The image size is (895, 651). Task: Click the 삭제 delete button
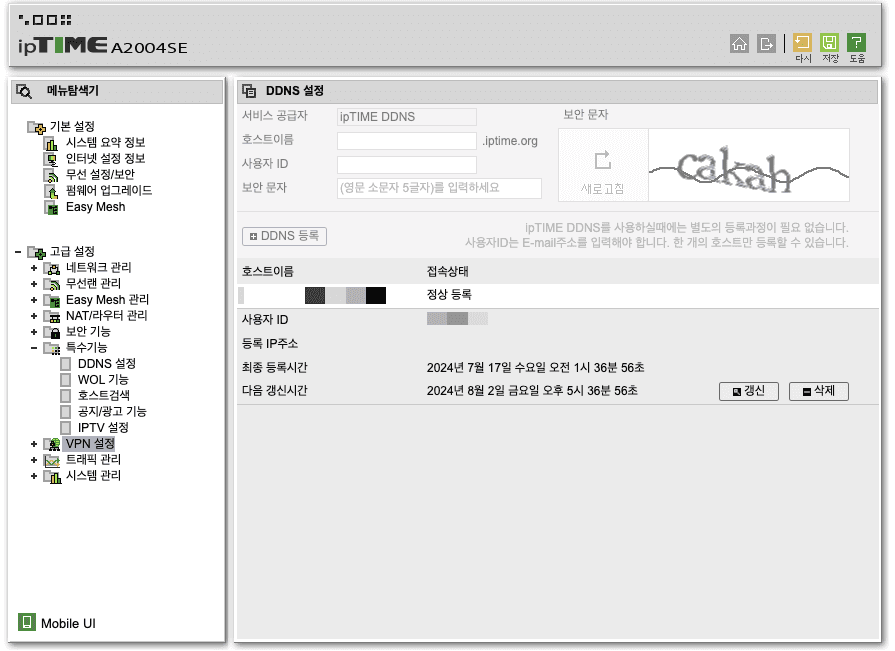tap(818, 391)
